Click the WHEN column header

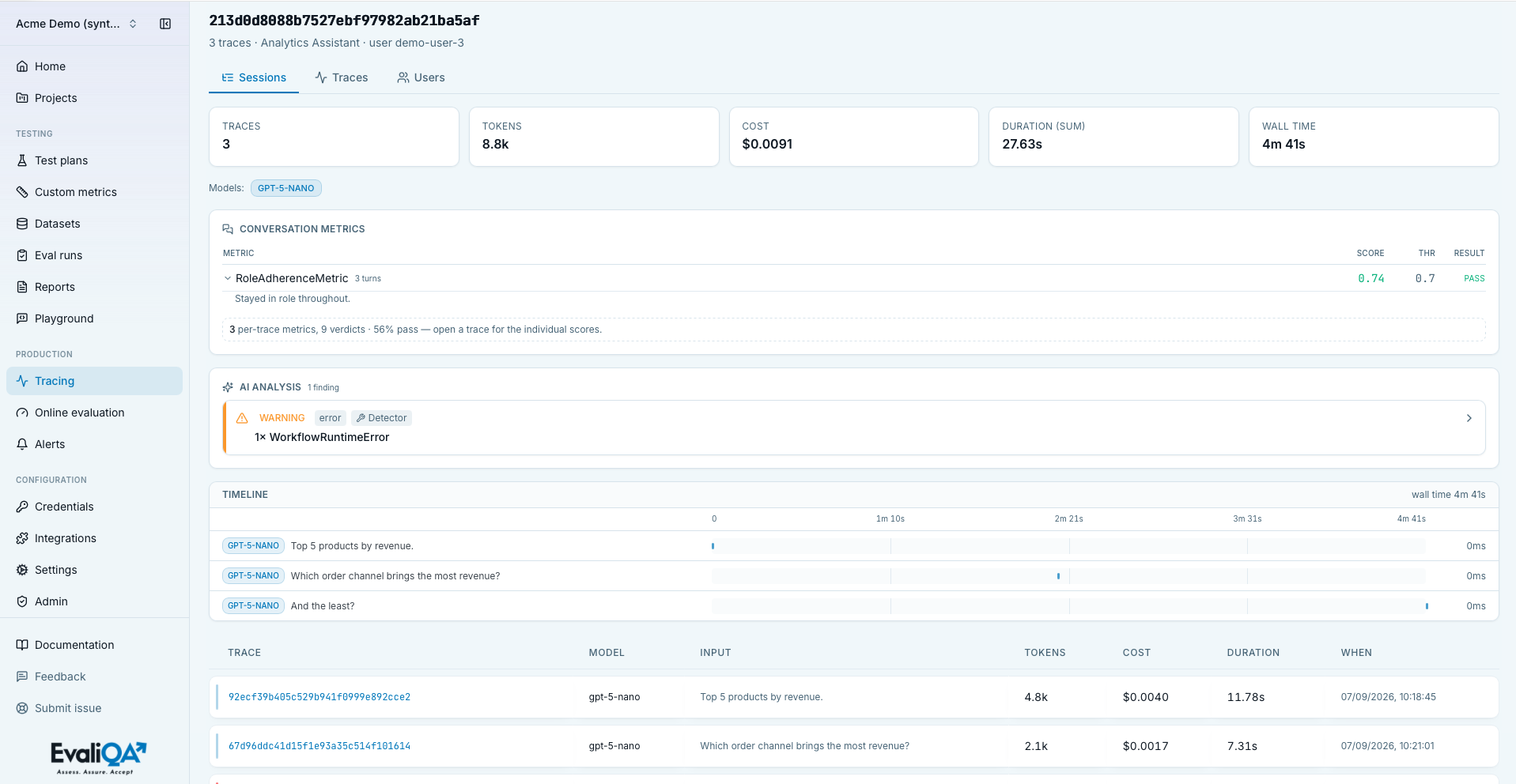tap(1356, 653)
